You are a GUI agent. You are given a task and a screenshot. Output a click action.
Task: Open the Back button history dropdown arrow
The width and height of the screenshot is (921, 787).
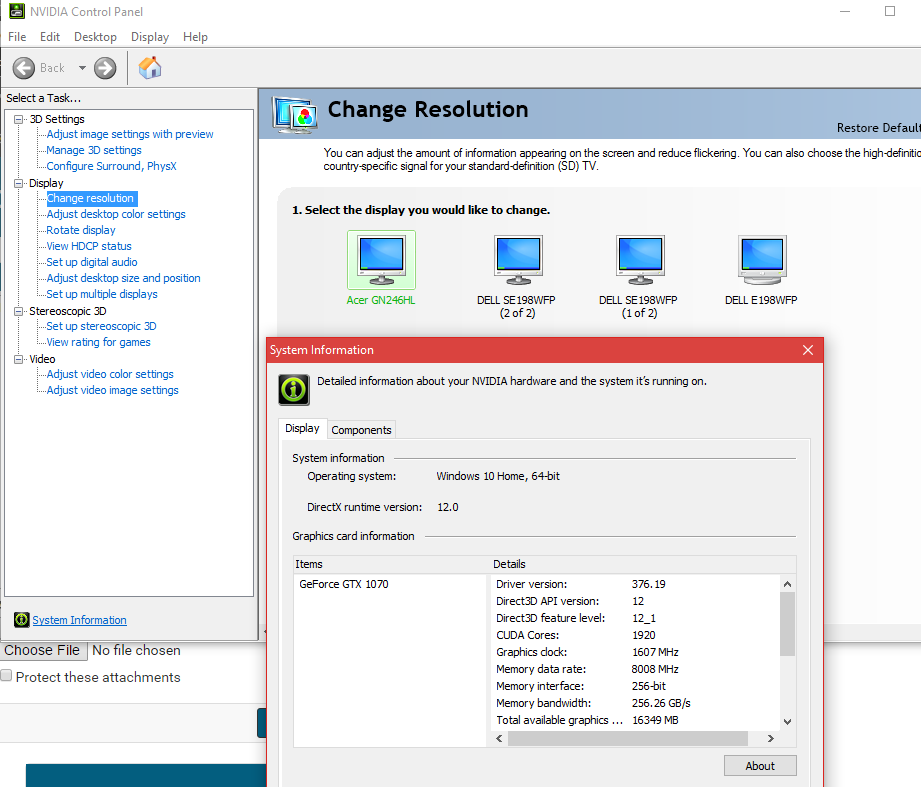point(82,68)
